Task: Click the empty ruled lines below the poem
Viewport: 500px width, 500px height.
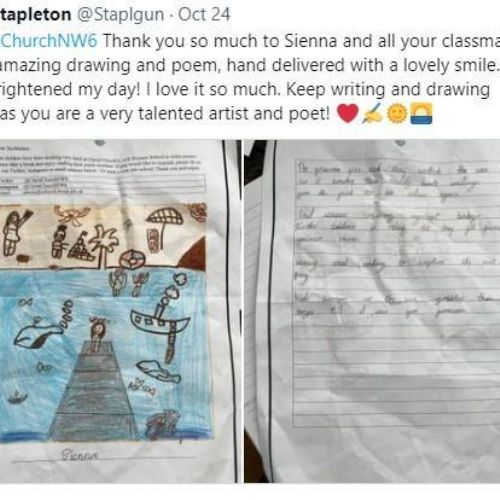Action: tap(396, 373)
